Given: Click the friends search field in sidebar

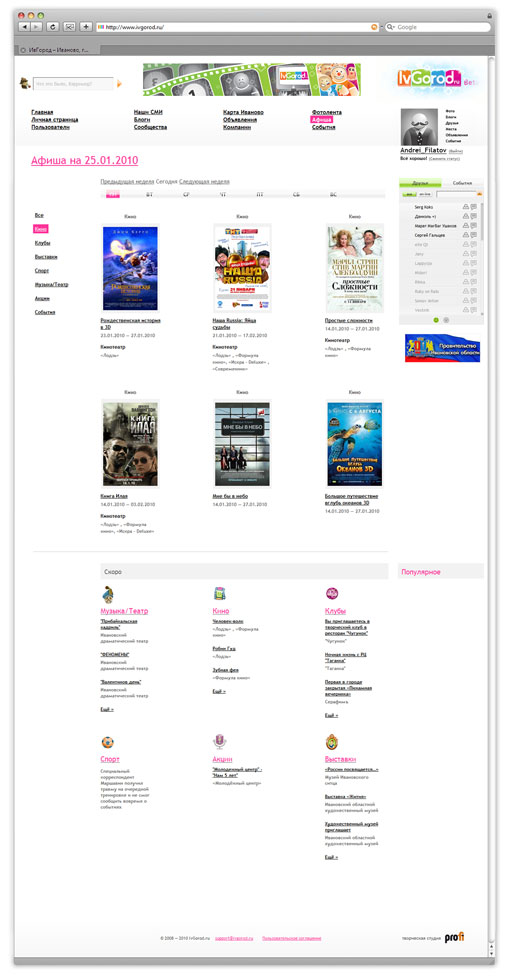Looking at the screenshot, I should pos(457,195).
